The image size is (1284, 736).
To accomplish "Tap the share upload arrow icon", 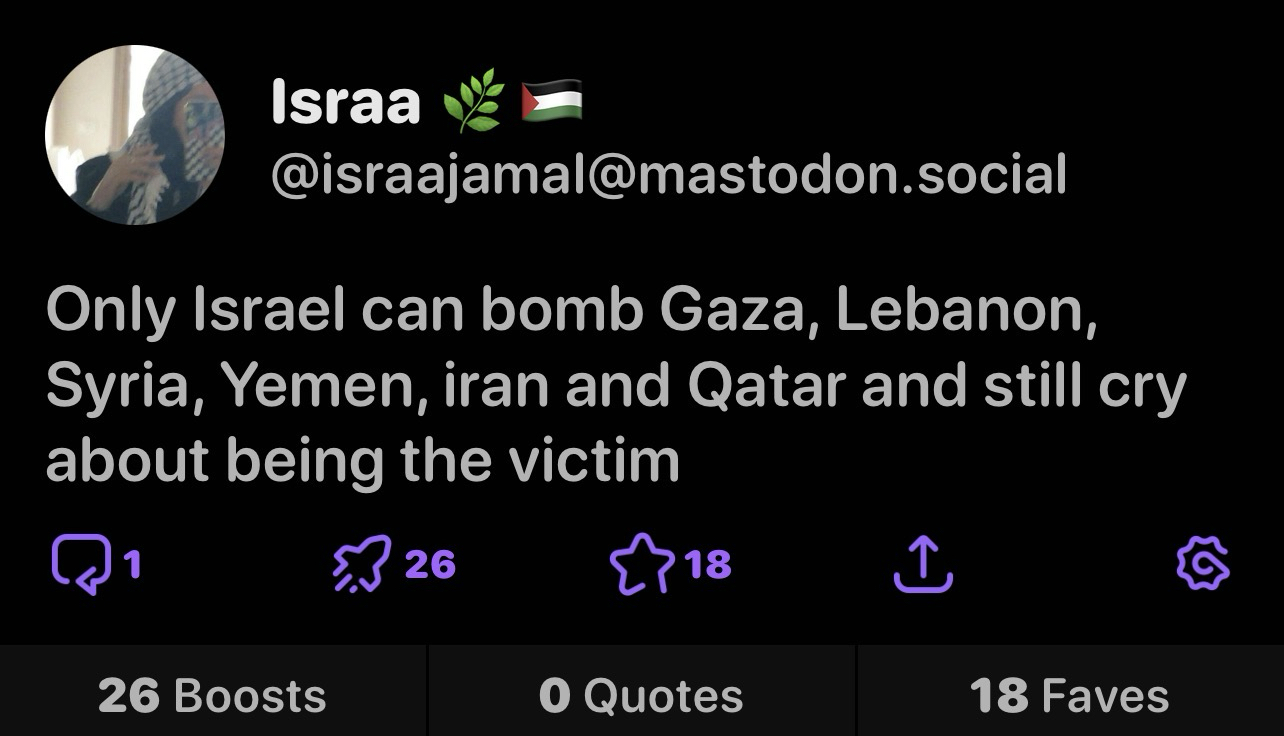I will point(922,565).
